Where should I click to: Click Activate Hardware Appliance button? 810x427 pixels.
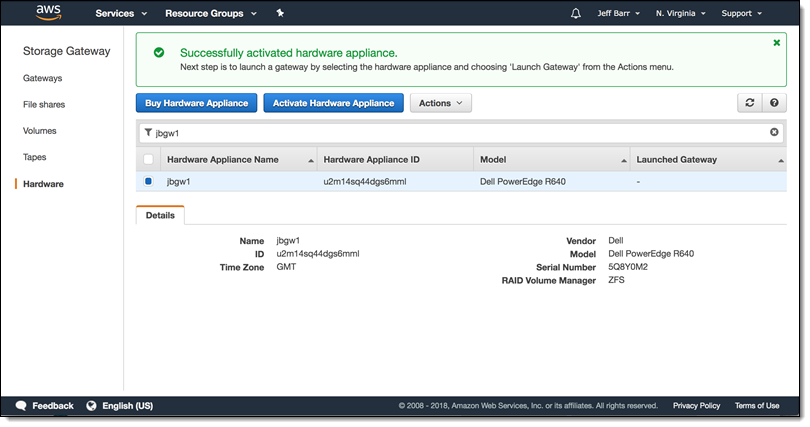coord(333,103)
